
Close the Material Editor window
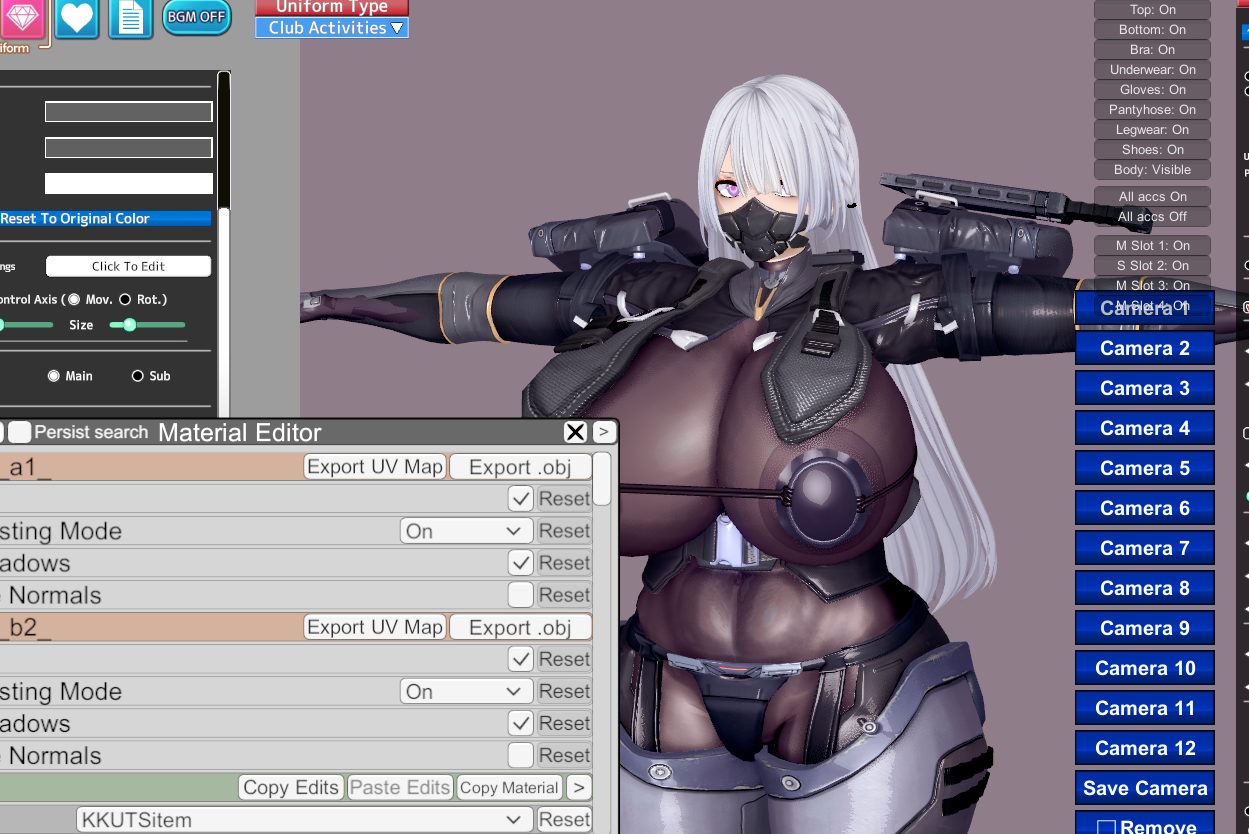click(x=575, y=432)
